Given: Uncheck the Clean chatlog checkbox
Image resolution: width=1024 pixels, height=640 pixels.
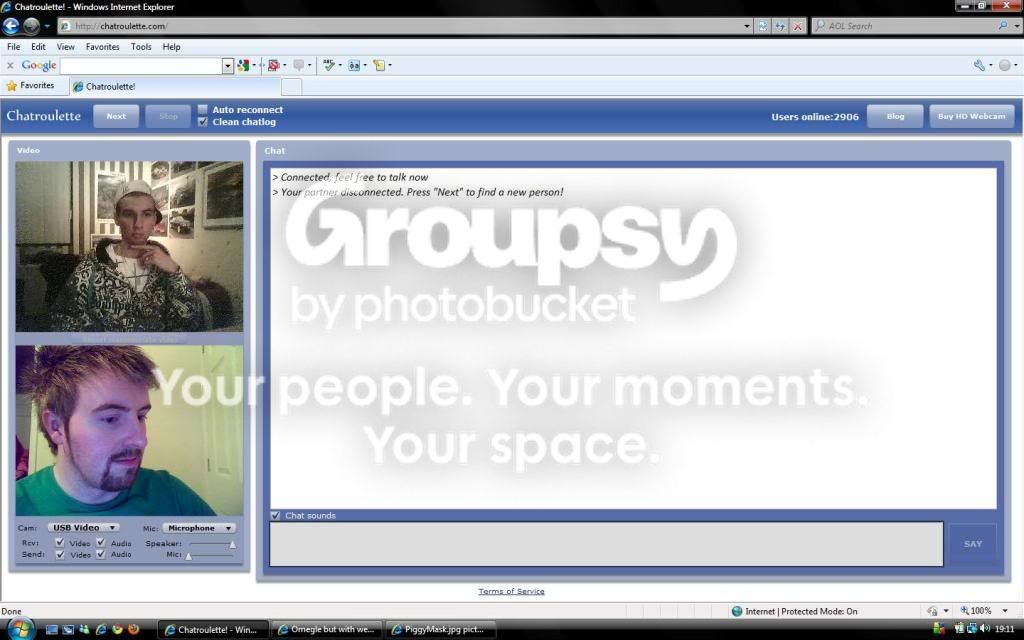Looking at the screenshot, I should (202, 121).
